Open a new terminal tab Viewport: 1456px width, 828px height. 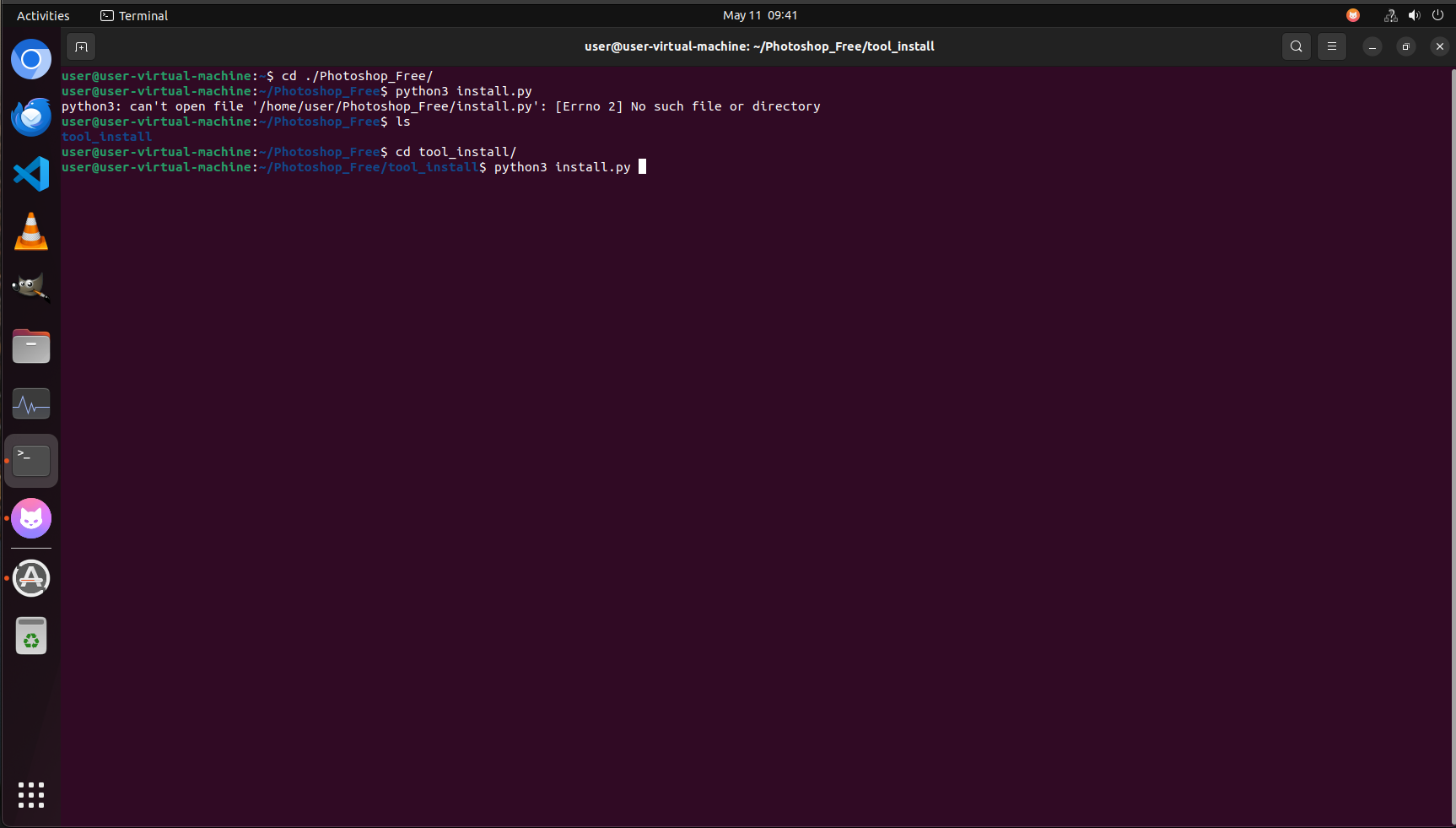pyautogui.click(x=81, y=46)
